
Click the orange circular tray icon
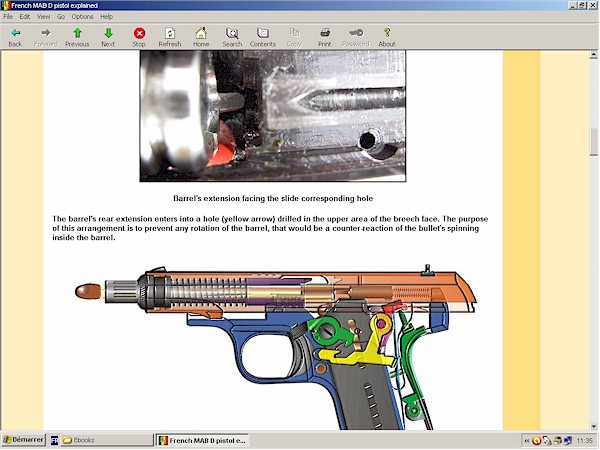click(x=537, y=441)
